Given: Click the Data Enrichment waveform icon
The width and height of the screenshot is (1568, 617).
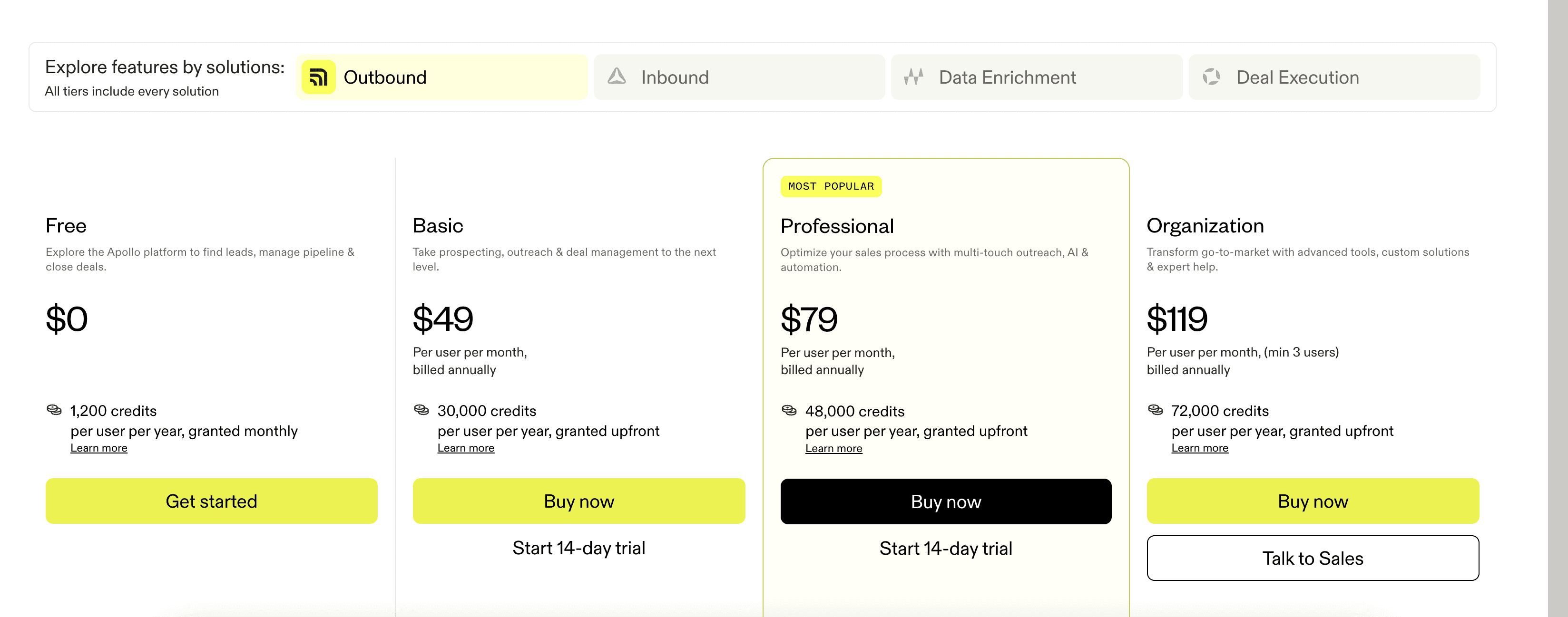Looking at the screenshot, I should tap(914, 77).
